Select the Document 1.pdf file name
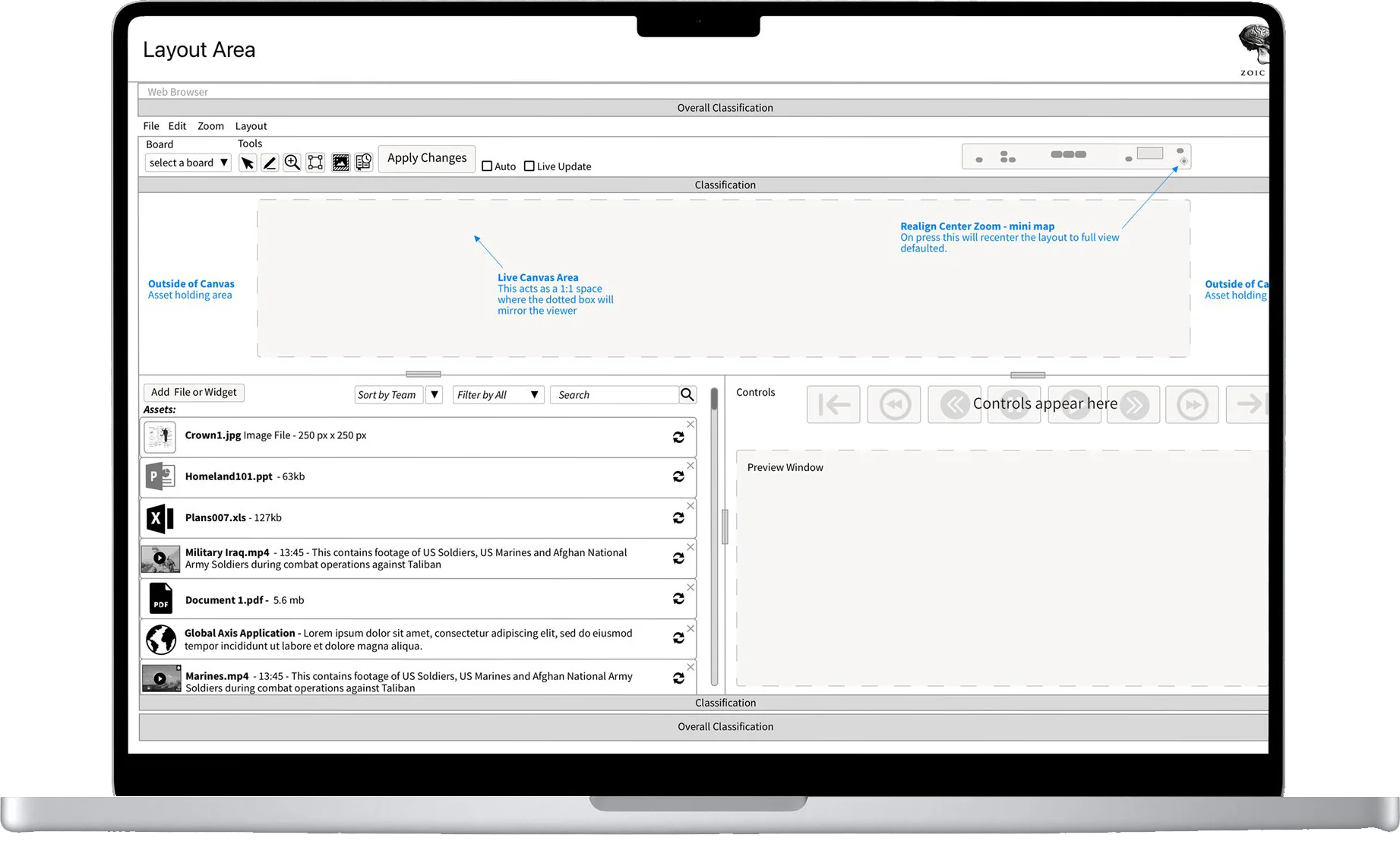This screenshot has height=841, width=1400. click(223, 600)
